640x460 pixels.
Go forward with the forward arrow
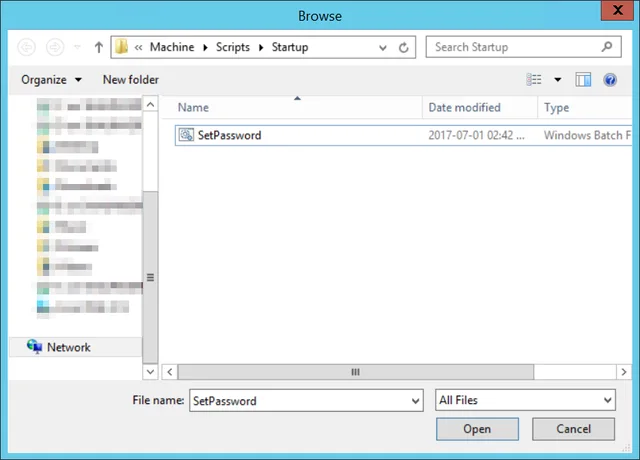(55, 47)
